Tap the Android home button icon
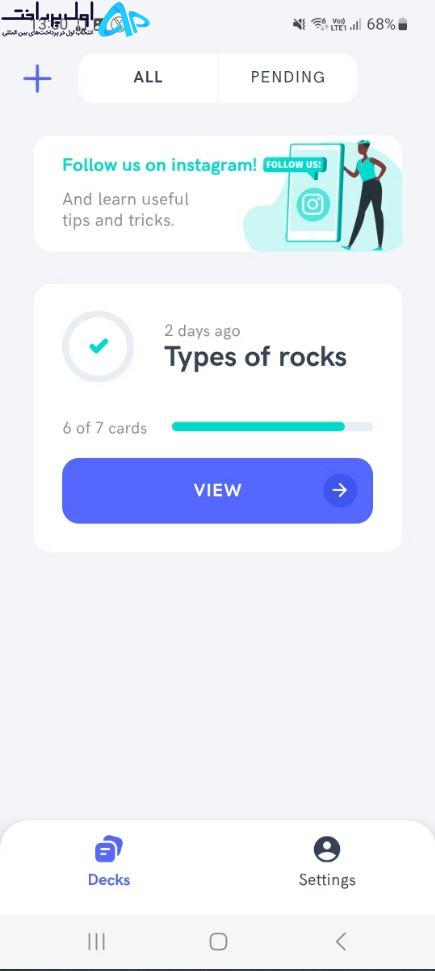The width and height of the screenshot is (435, 971). click(x=218, y=942)
